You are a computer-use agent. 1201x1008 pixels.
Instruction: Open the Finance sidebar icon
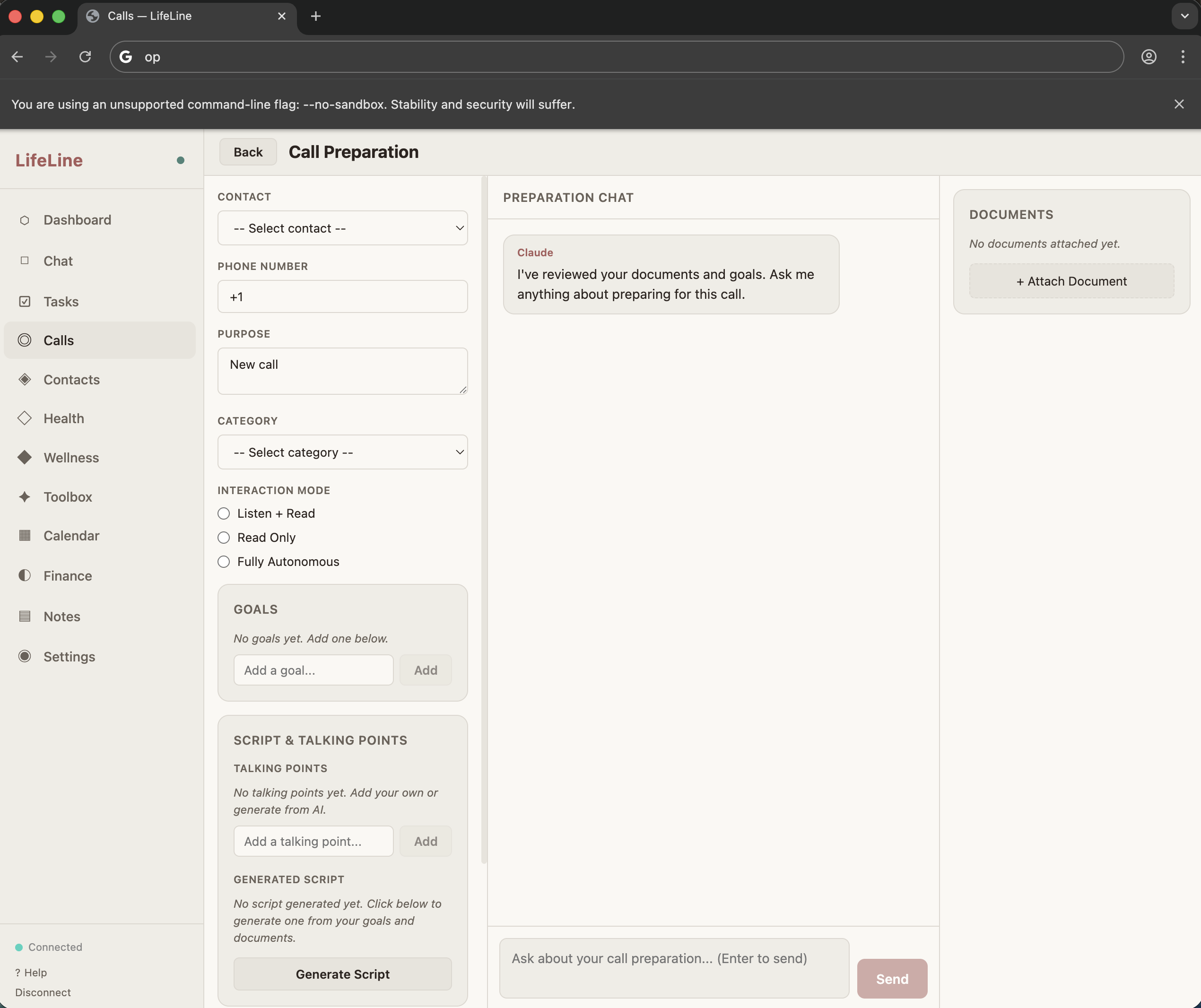(x=25, y=575)
